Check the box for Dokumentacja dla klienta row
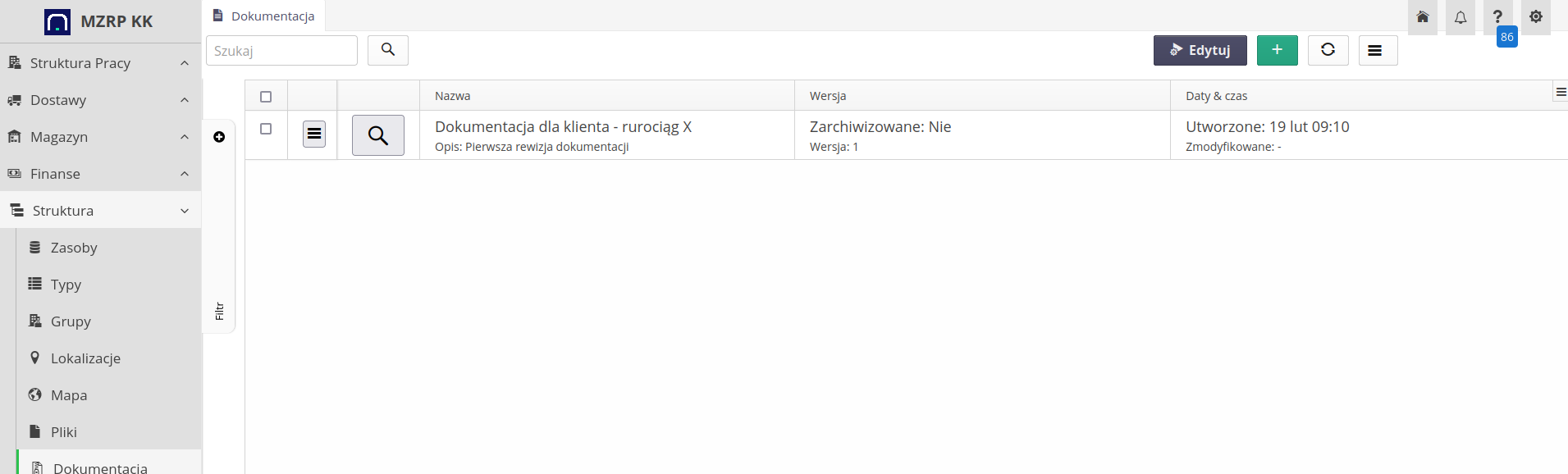1568x474 pixels. pyautogui.click(x=266, y=129)
